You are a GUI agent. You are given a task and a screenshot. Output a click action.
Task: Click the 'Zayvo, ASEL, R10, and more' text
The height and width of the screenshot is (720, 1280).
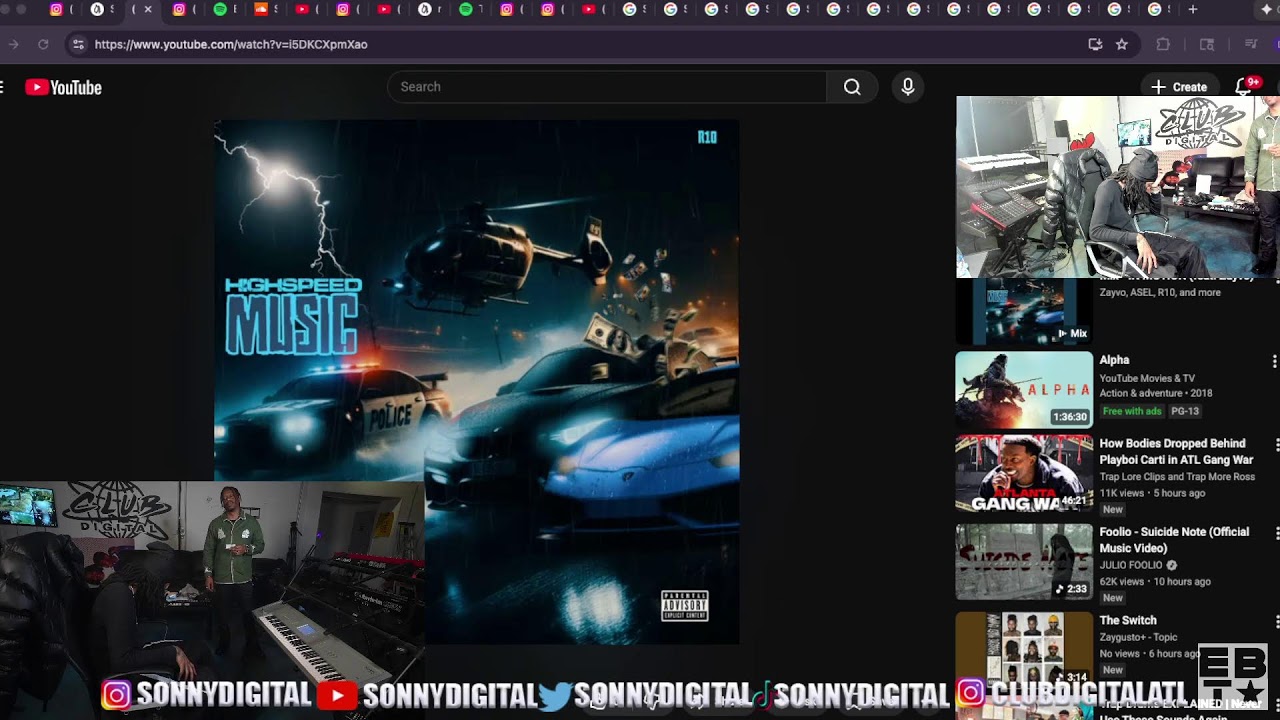[x=1160, y=292]
